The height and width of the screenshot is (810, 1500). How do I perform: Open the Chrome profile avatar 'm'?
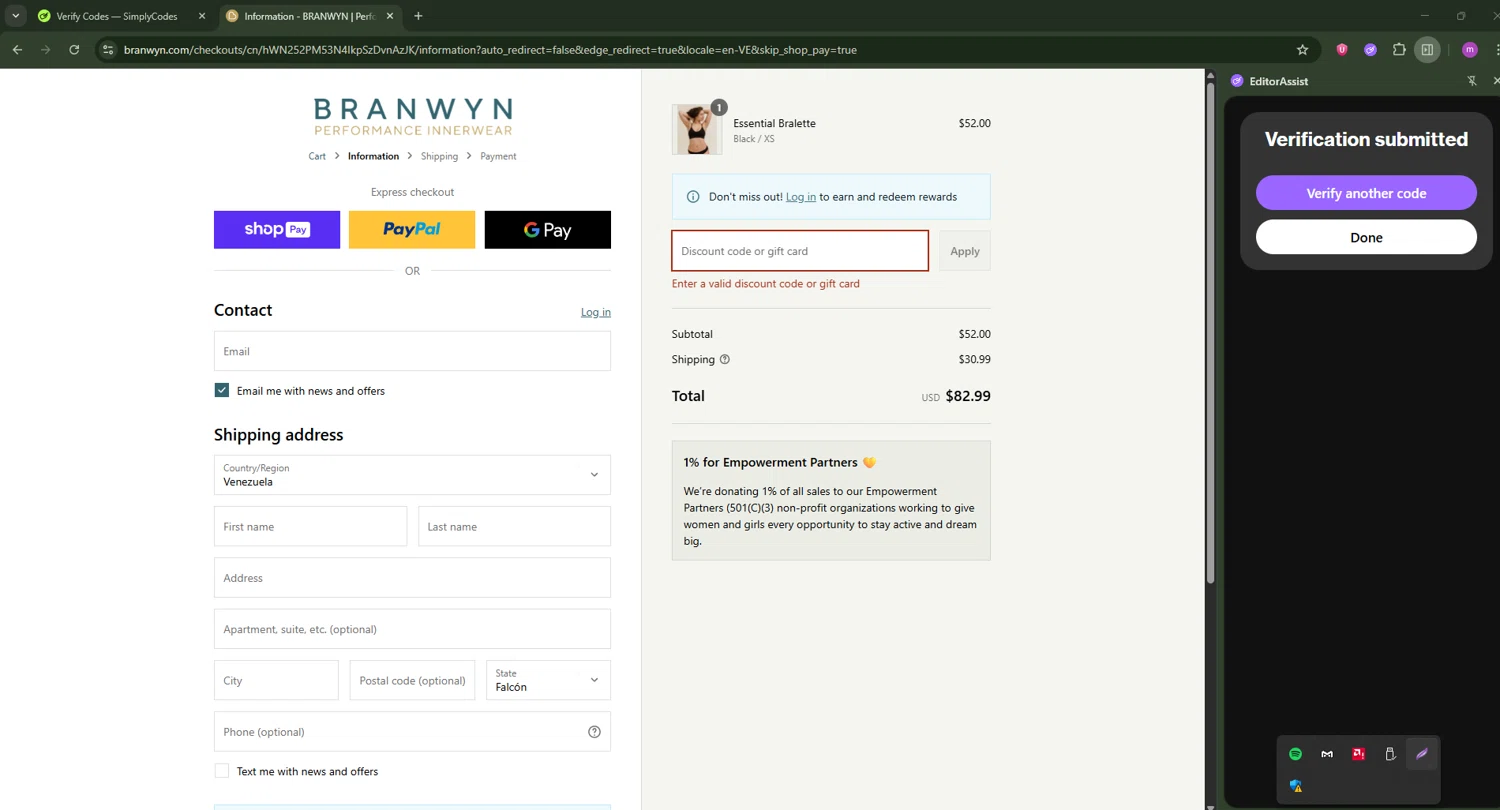coord(1469,49)
